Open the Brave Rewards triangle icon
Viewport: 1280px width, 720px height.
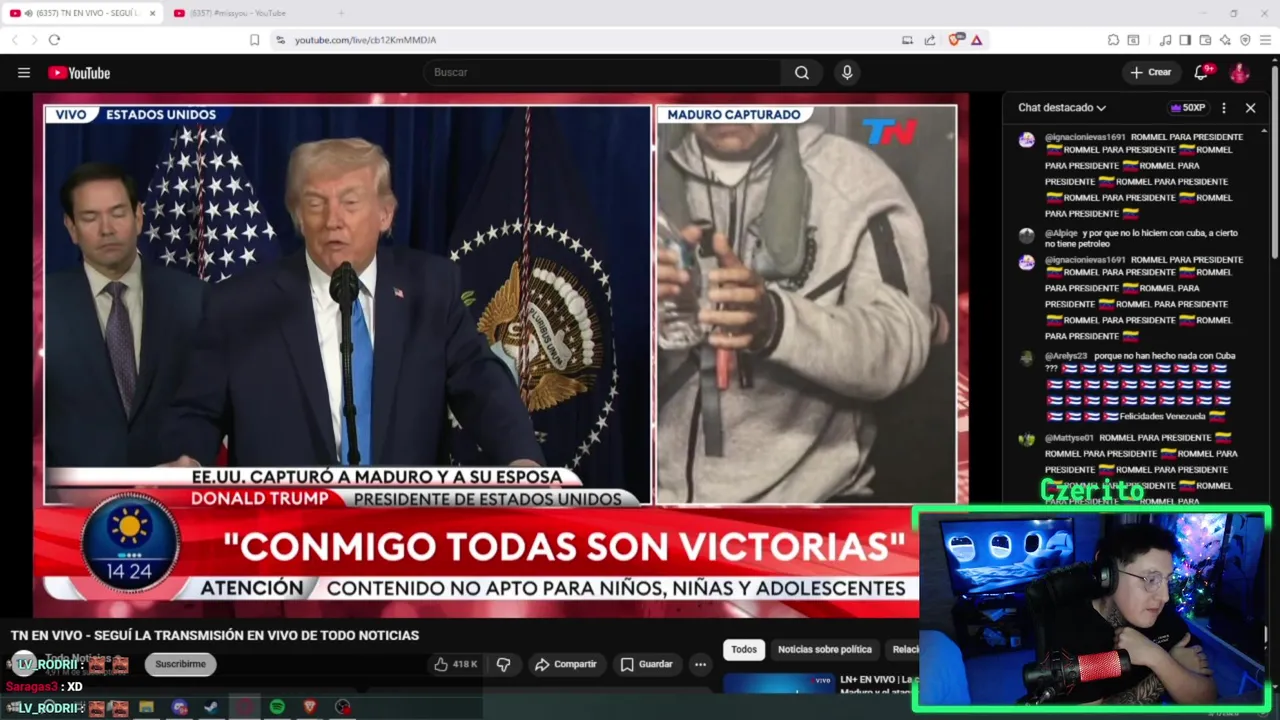pyautogui.click(x=976, y=40)
